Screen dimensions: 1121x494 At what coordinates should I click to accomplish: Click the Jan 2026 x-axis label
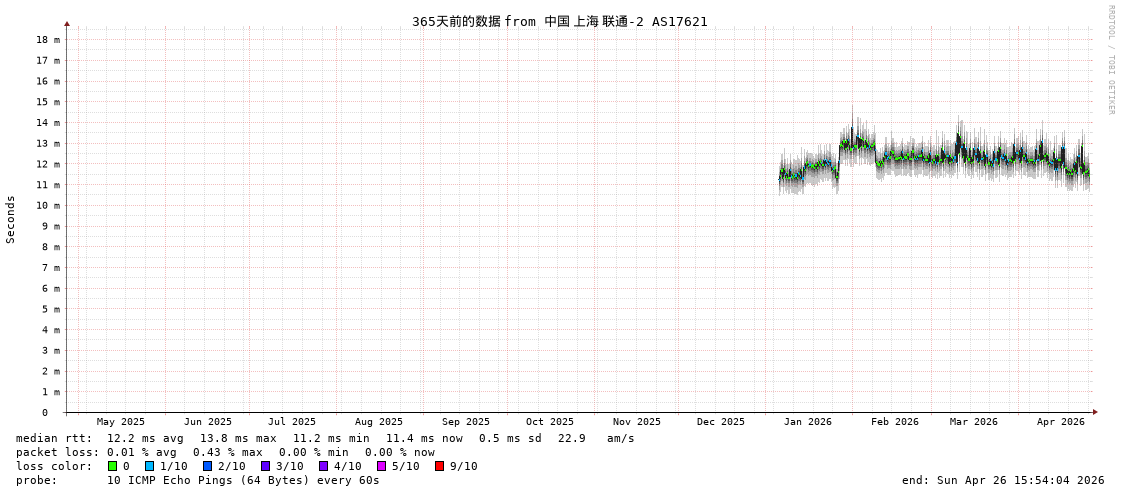click(x=807, y=422)
